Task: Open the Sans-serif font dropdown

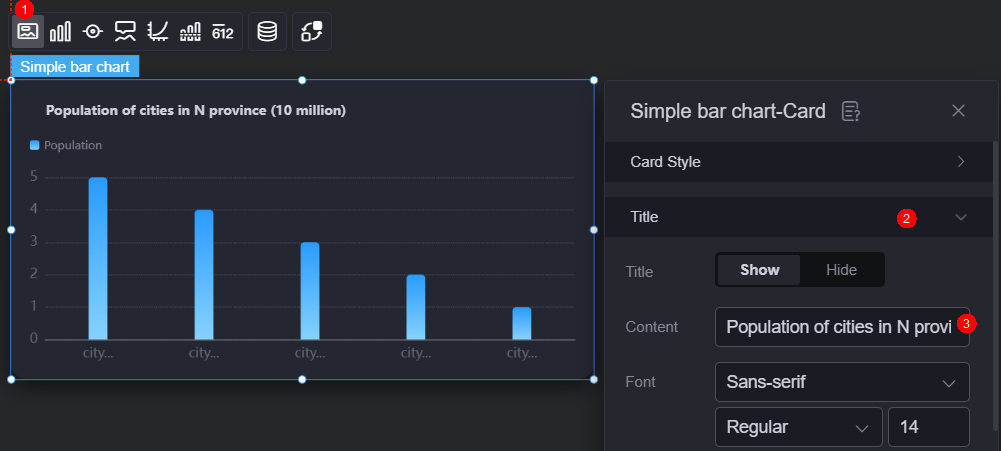Action: 842,383
